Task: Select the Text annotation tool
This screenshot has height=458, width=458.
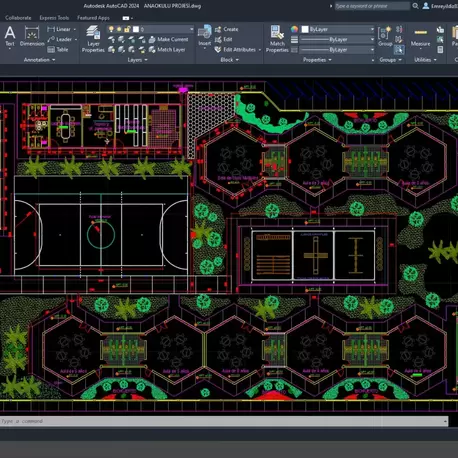Action: pos(10,36)
